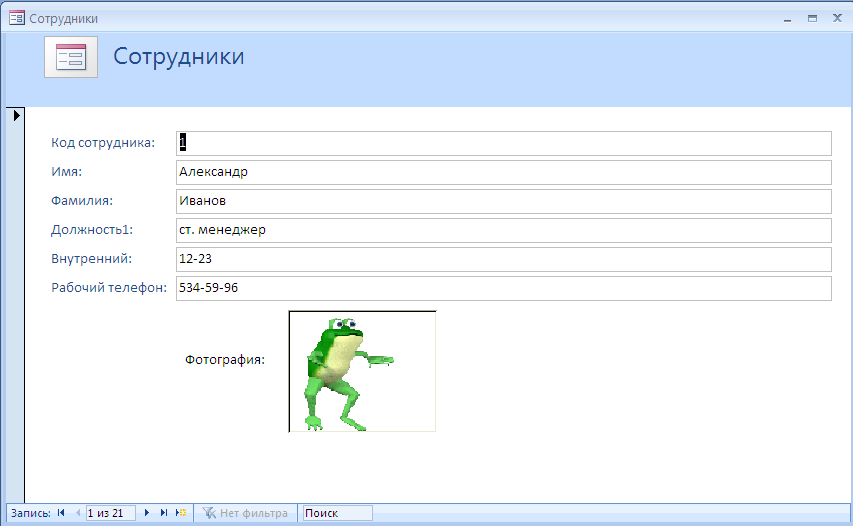Go to first record navigation arrow
This screenshot has width=853, height=526.
tap(61, 513)
